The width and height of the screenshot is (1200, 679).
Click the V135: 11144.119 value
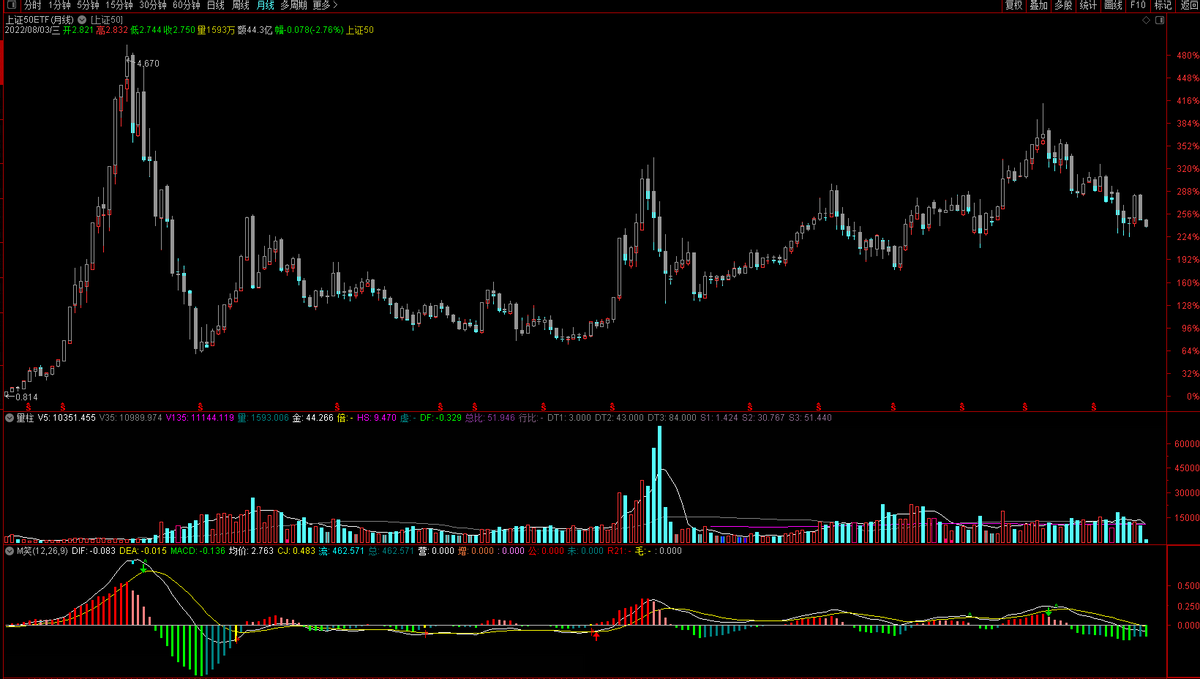tap(200, 417)
